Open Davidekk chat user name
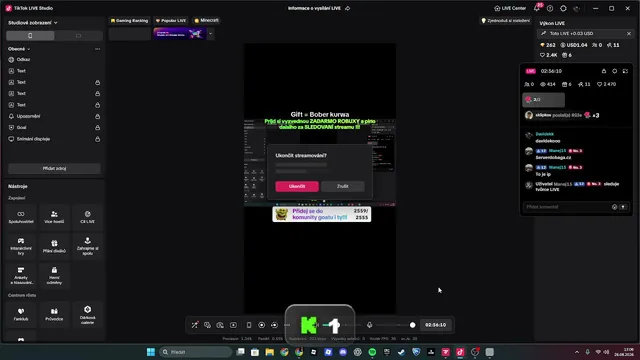The image size is (640, 360). [544, 134]
